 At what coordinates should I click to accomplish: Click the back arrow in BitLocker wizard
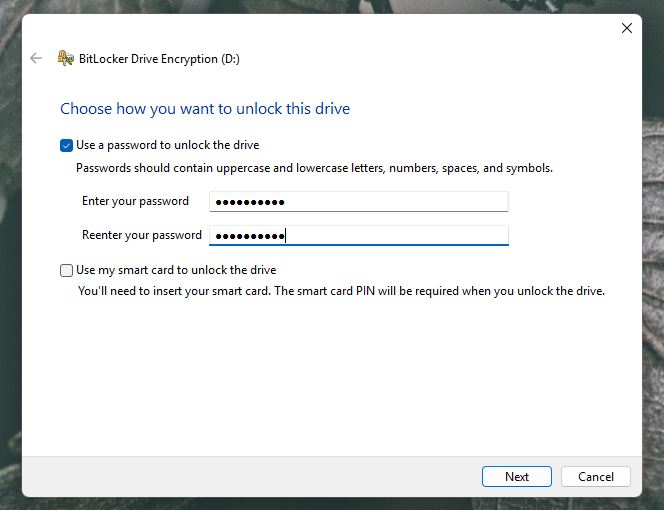tap(36, 58)
